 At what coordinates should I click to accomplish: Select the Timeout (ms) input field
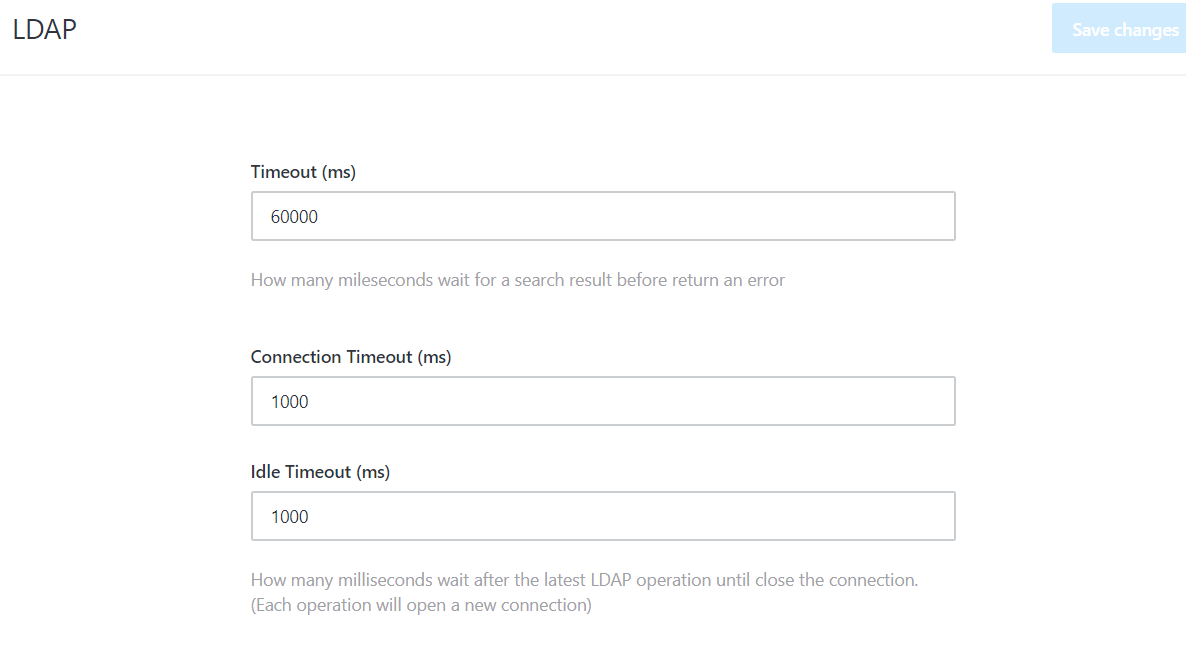(602, 215)
